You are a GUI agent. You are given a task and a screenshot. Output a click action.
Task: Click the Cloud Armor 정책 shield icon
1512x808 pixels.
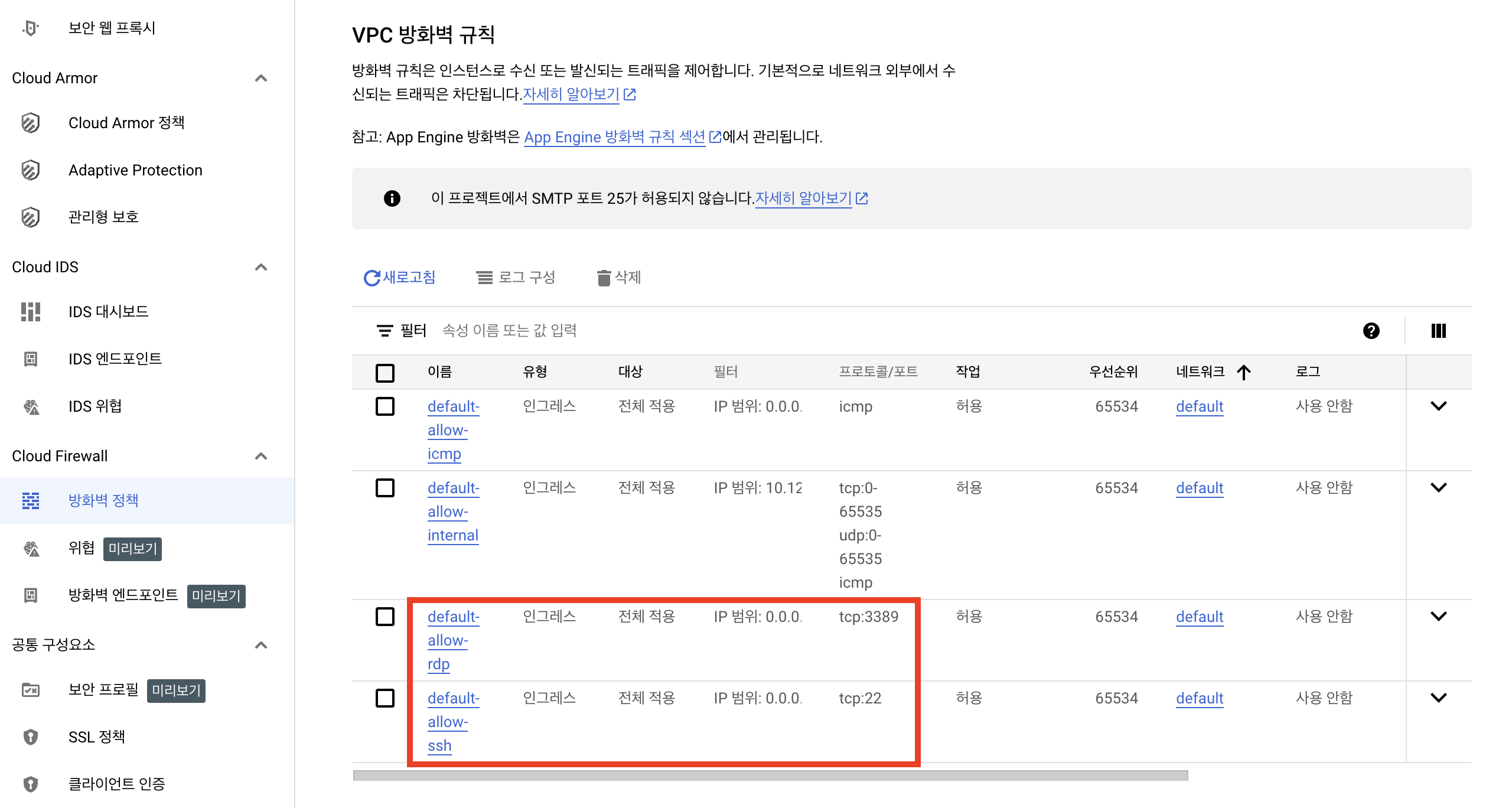point(31,123)
